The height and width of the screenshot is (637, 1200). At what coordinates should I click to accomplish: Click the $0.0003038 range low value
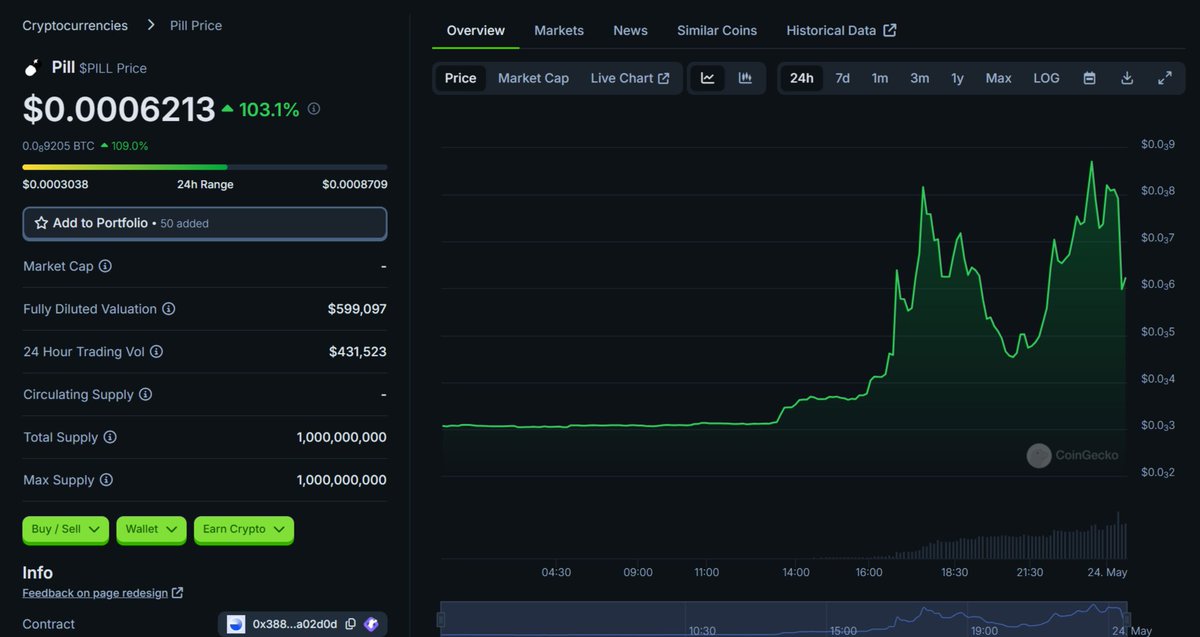click(55, 184)
